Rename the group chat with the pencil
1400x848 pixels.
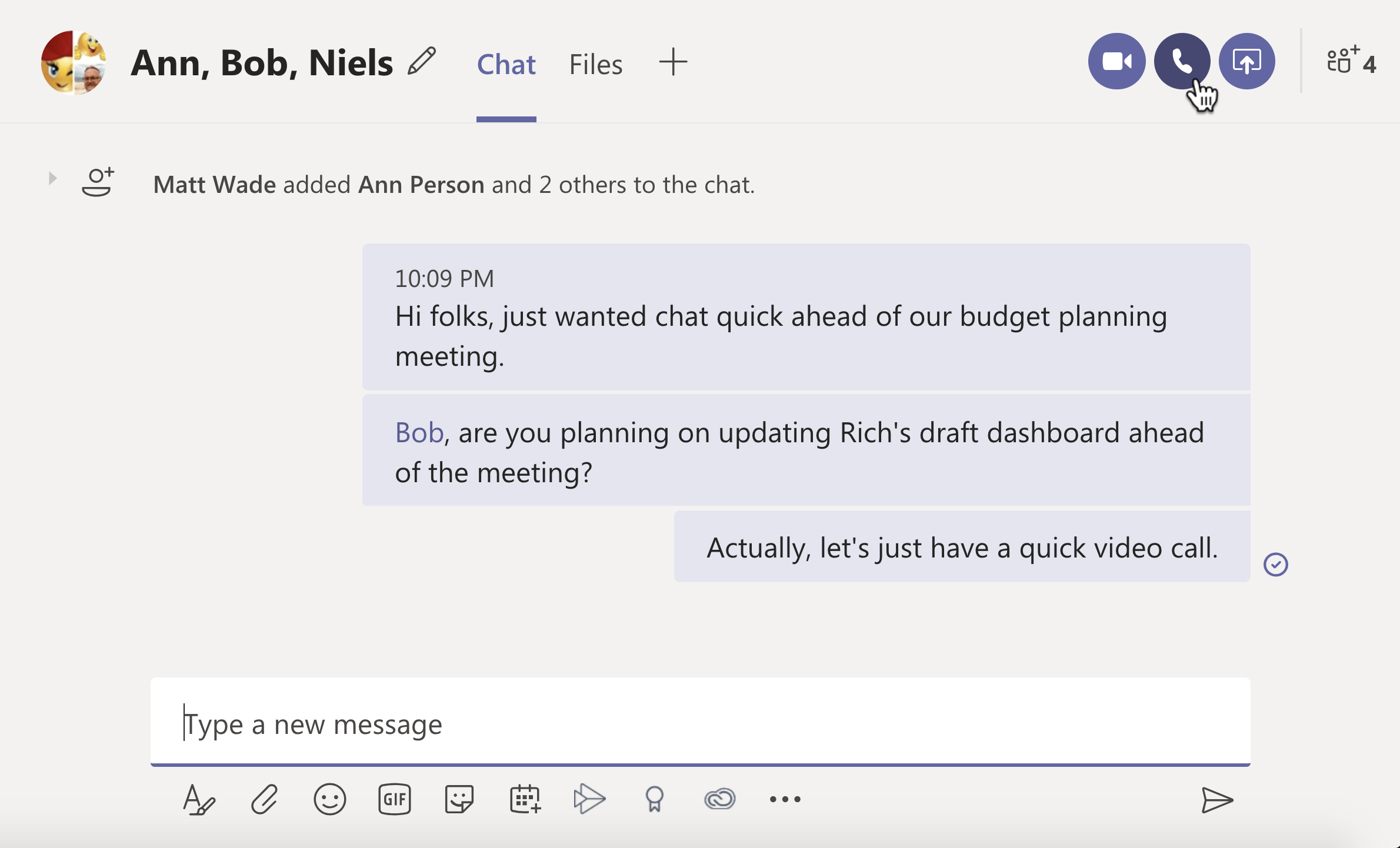(423, 61)
